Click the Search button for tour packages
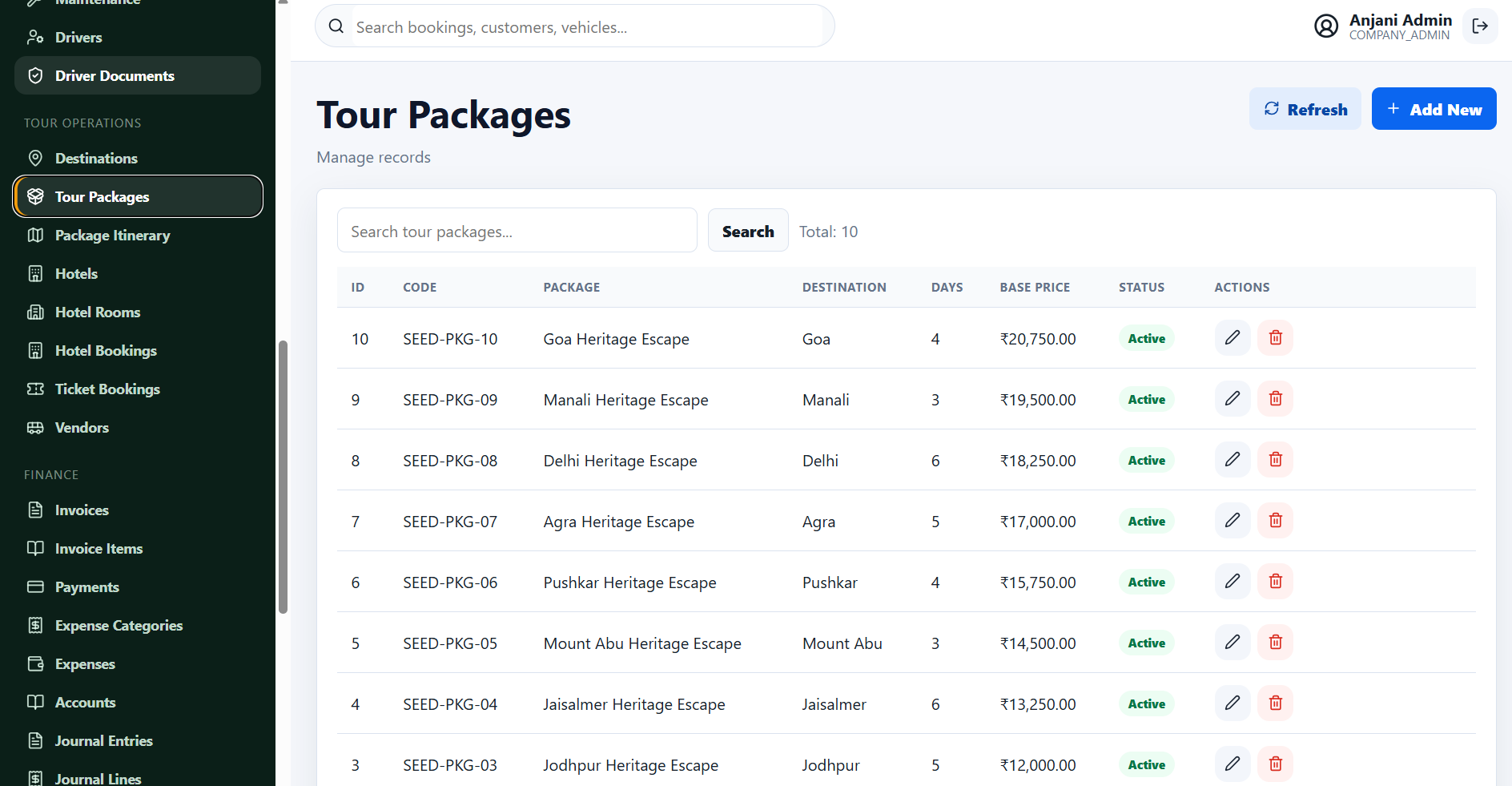The image size is (1512, 786). click(748, 231)
